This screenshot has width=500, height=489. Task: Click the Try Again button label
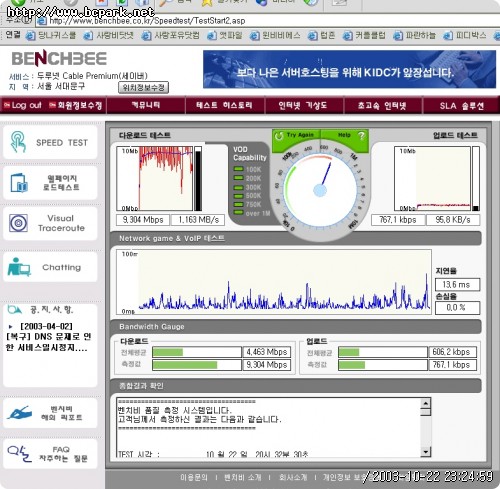coord(300,135)
